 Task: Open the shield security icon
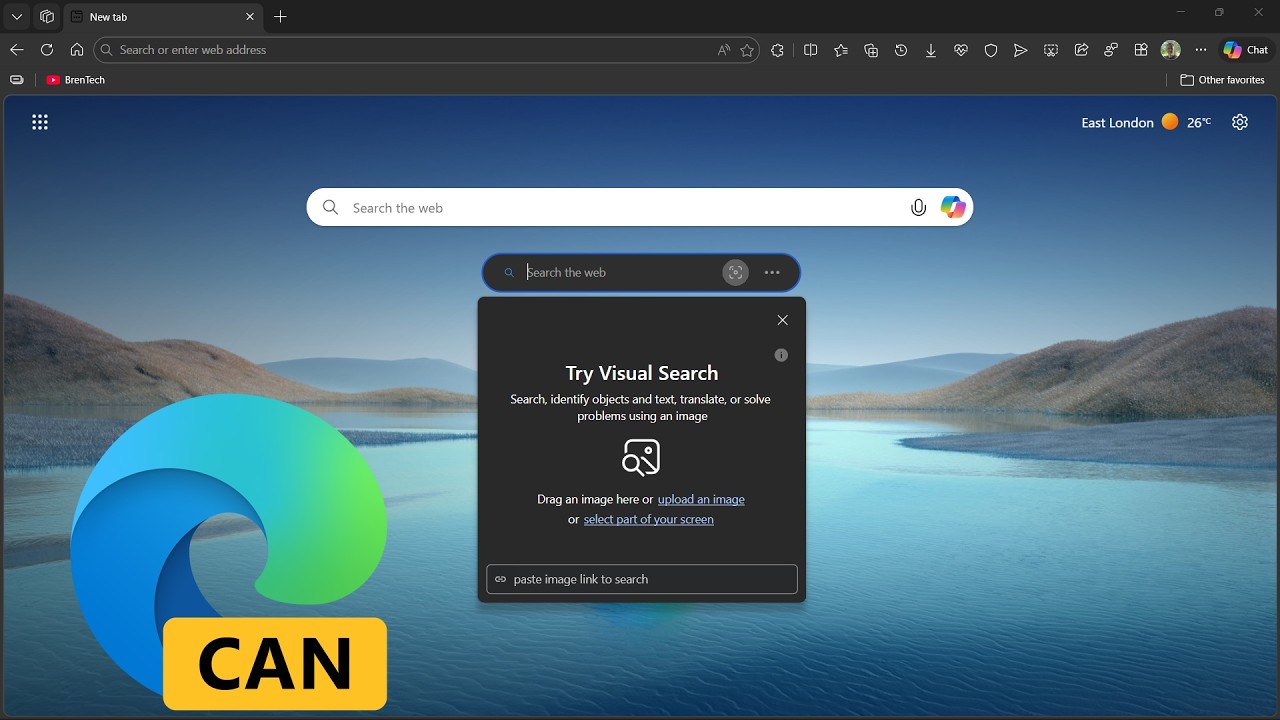coord(991,50)
